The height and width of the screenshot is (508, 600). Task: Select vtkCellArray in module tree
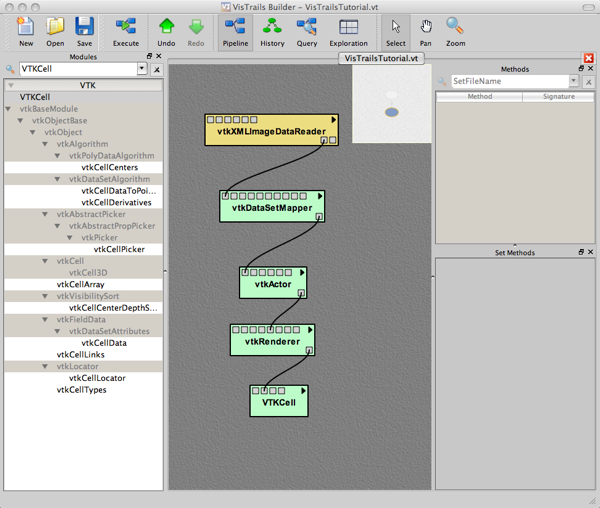[80, 285]
